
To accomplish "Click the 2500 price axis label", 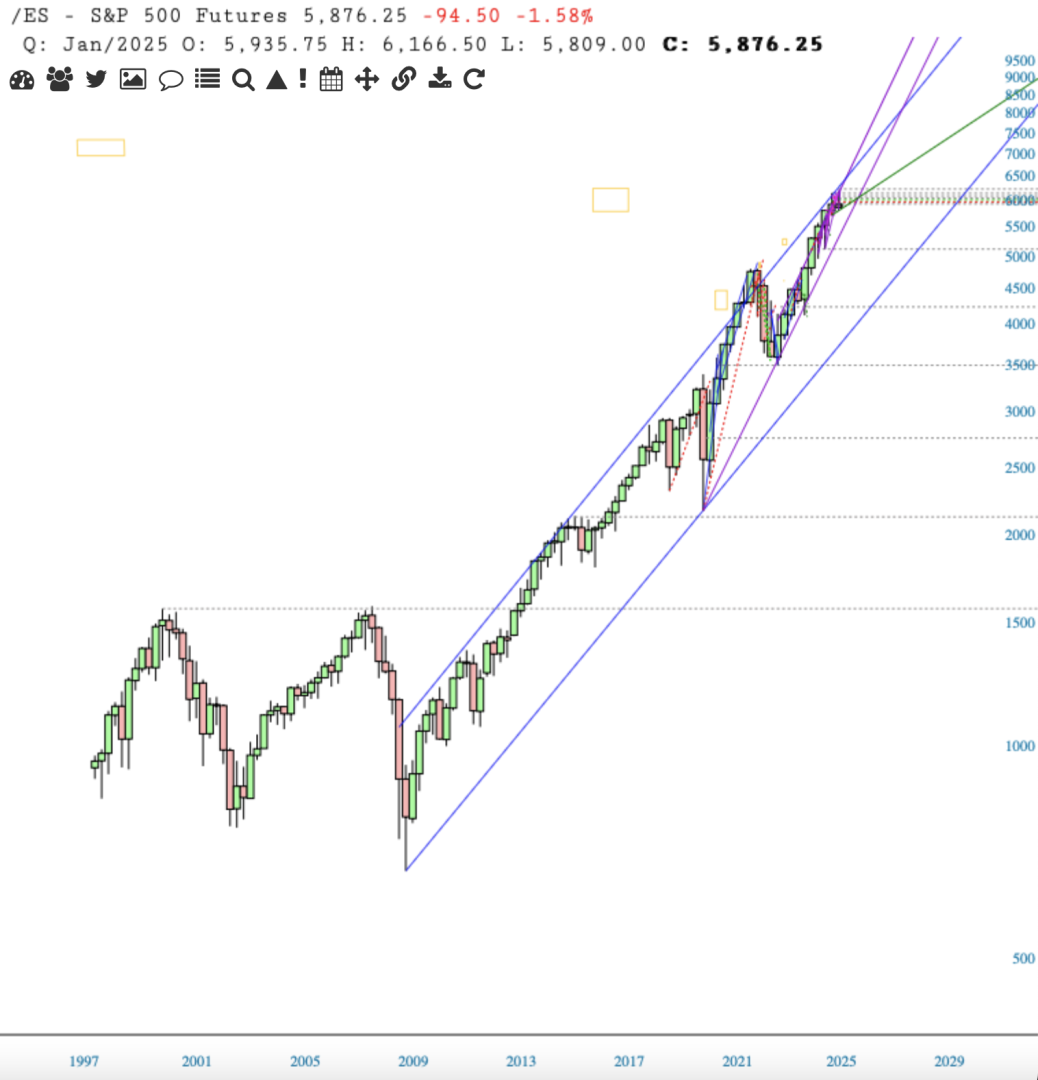I will (x=1020, y=468).
